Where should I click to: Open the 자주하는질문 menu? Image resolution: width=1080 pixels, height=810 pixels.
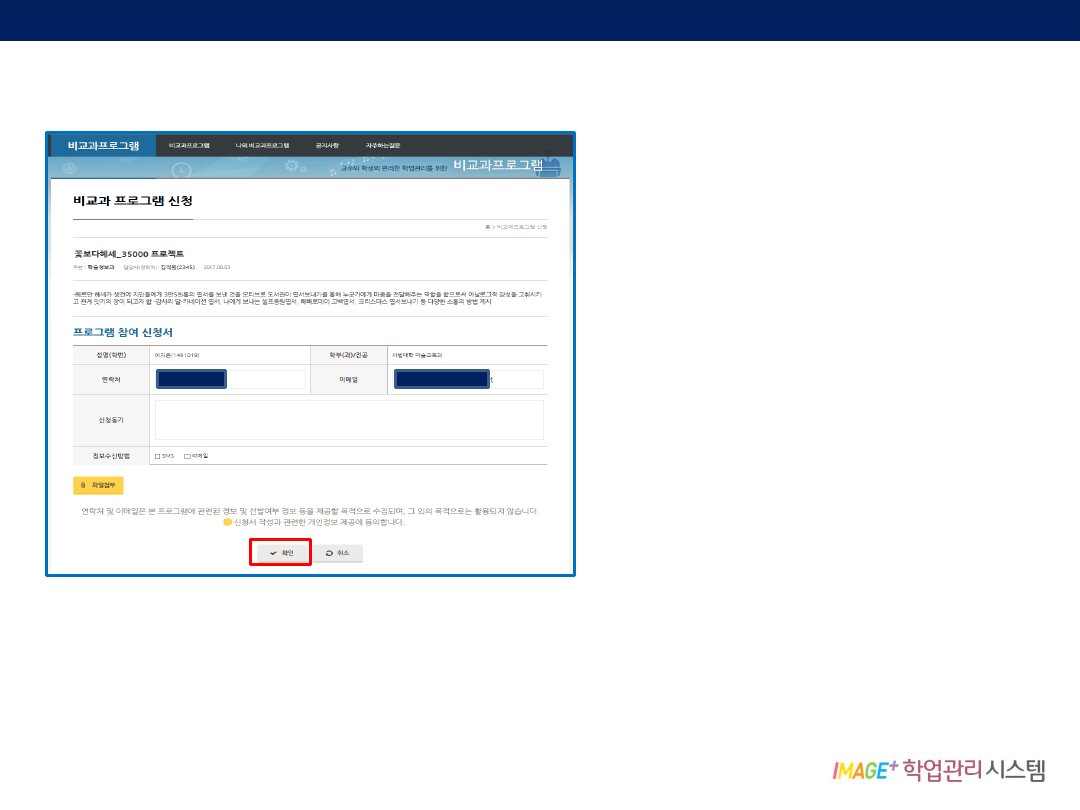tap(383, 145)
